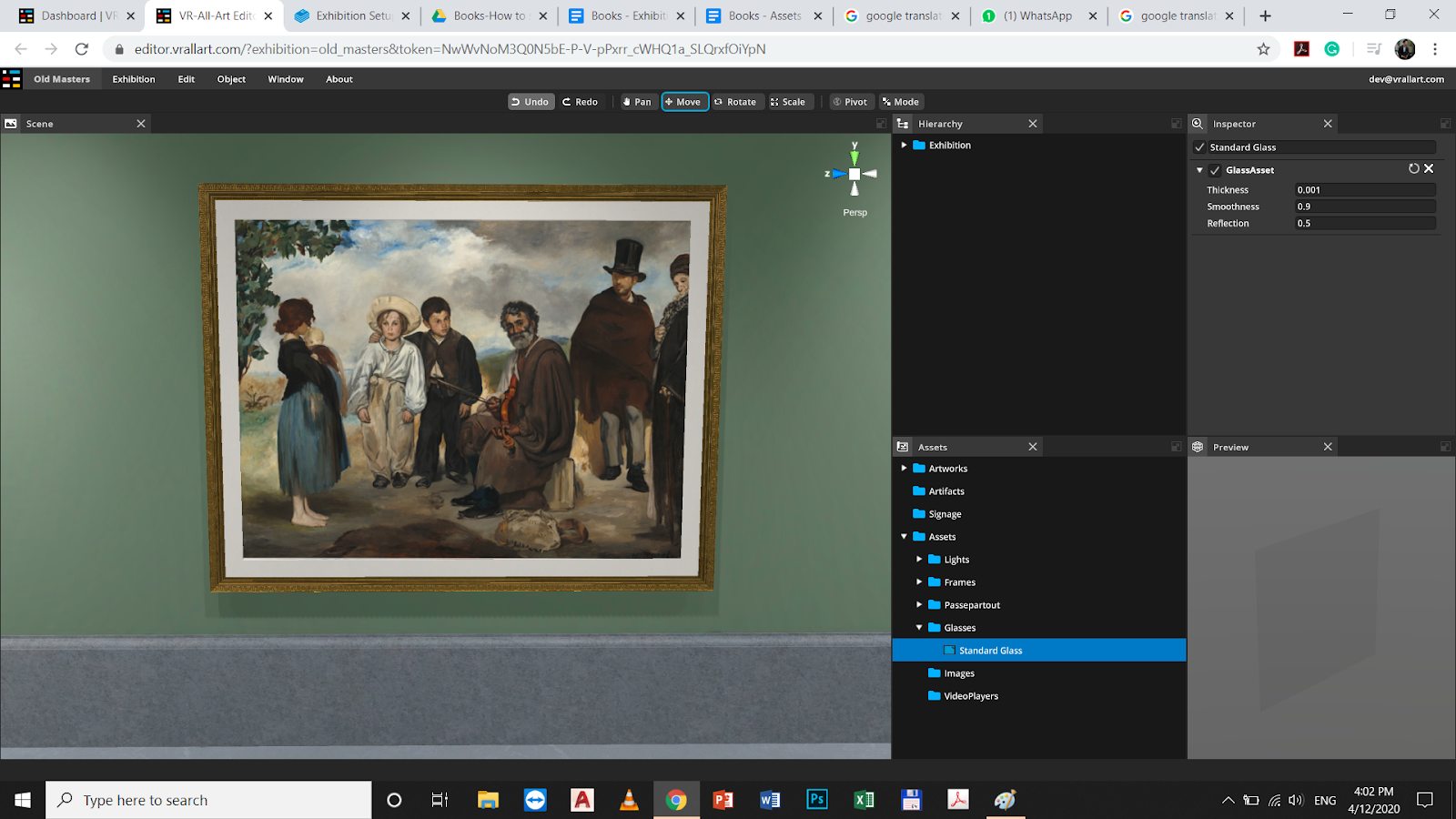Toggle the Mode setting
The image size is (1456, 819).
pyautogui.click(x=901, y=102)
